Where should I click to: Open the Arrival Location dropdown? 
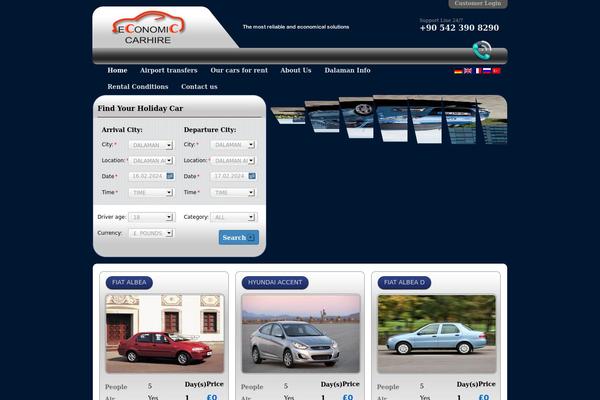152,161
